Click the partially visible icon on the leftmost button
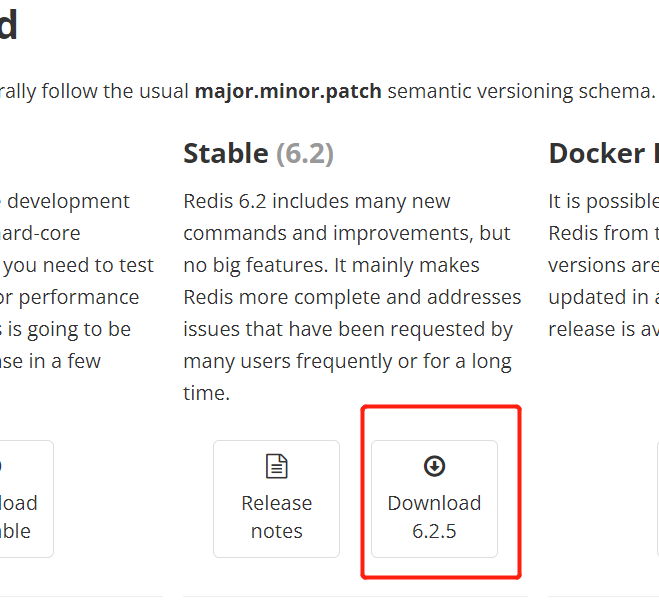 (2, 466)
